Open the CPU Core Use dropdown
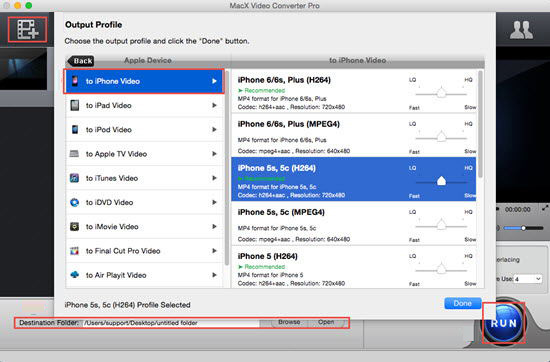This screenshot has width=550, height=362. tap(528, 279)
